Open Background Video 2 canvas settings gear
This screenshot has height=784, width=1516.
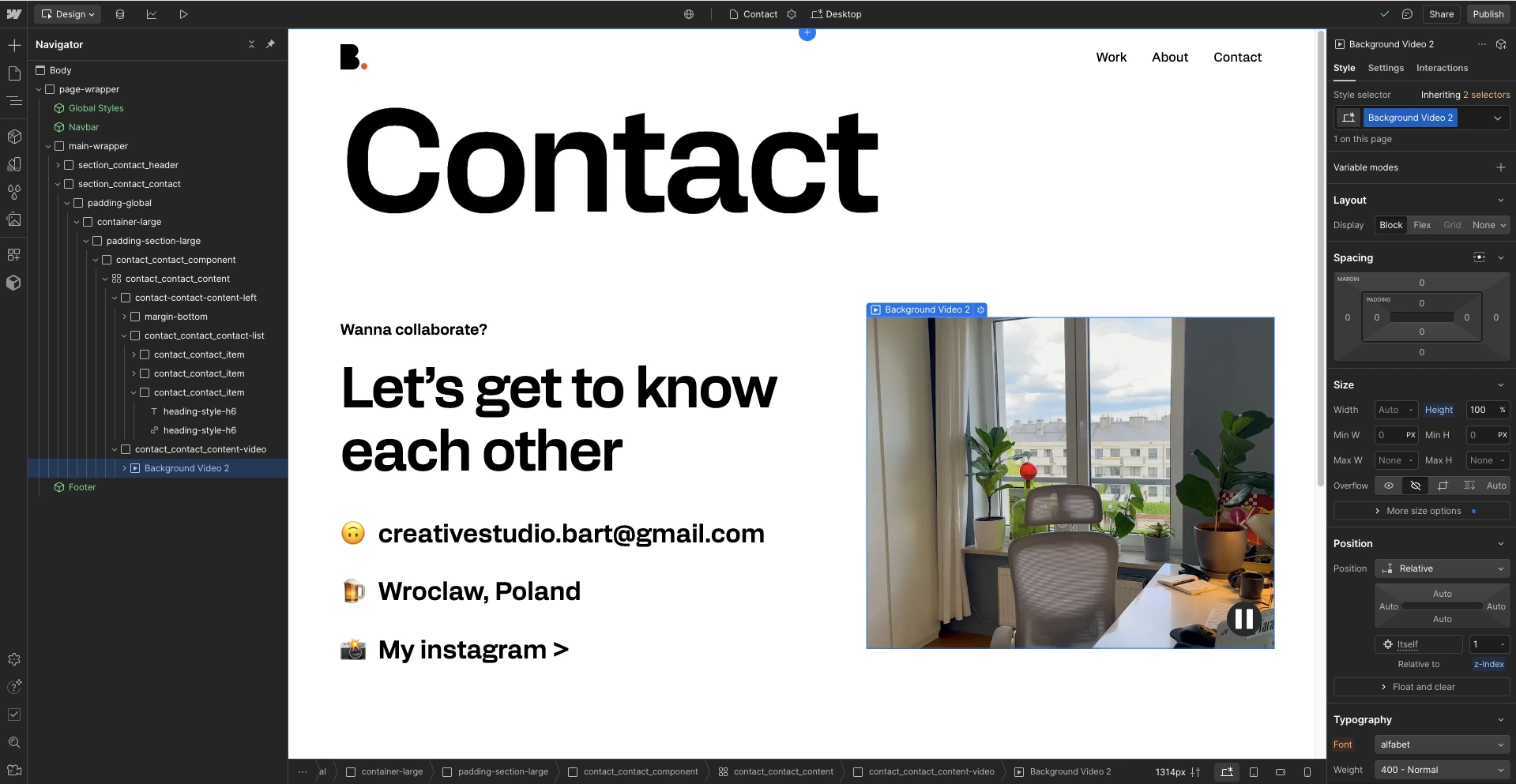tap(980, 310)
